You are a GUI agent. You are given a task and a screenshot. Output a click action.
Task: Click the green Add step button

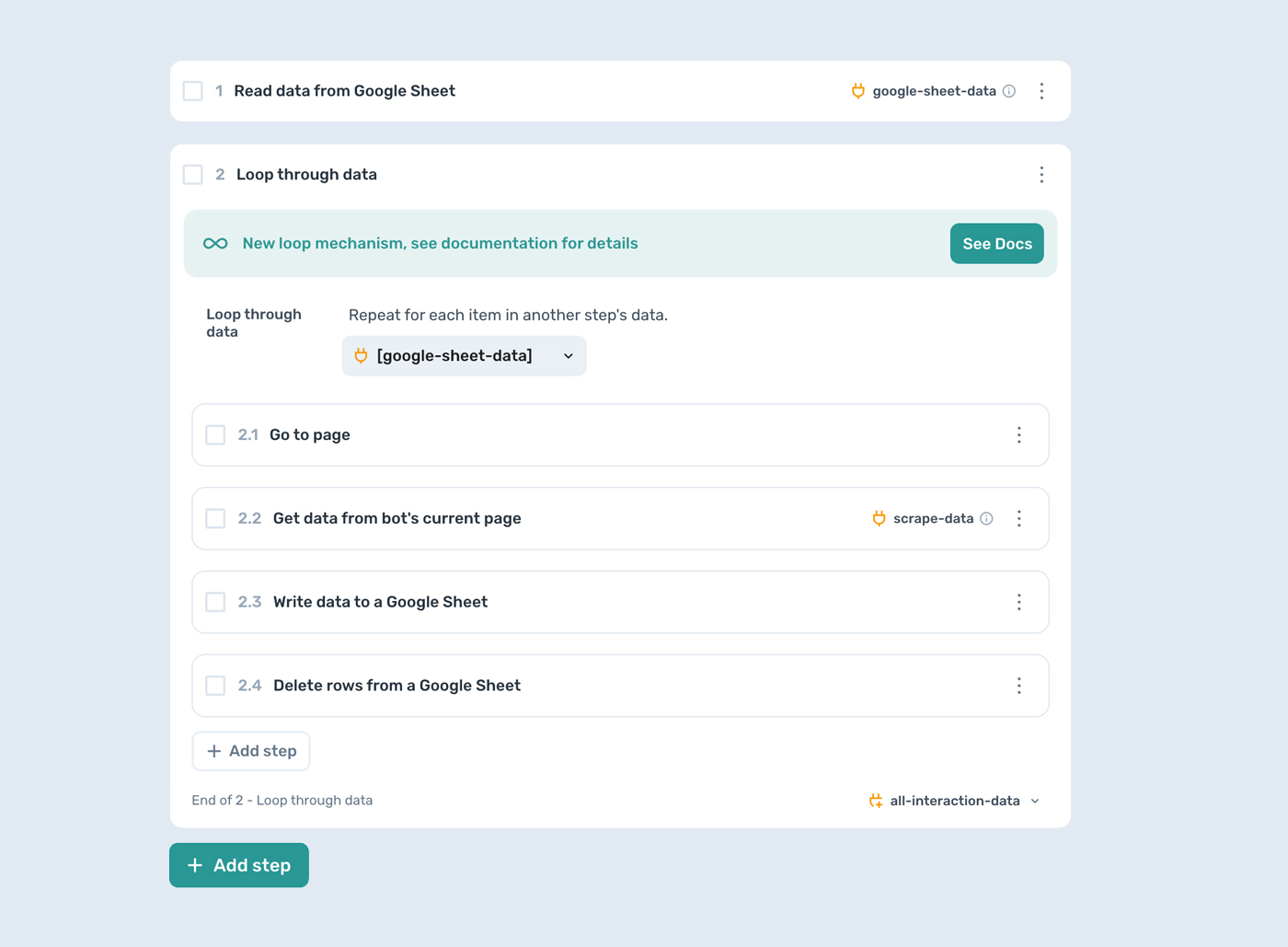[x=238, y=865]
